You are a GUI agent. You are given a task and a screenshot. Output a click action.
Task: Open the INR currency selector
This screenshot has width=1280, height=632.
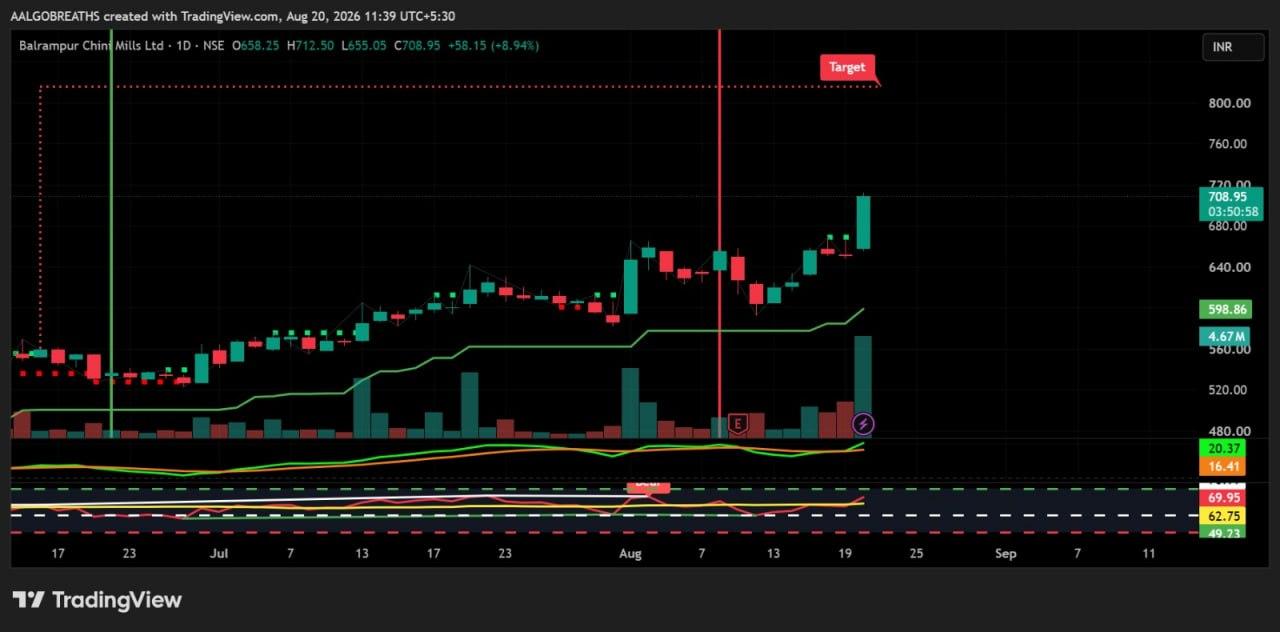[x=1233, y=47]
